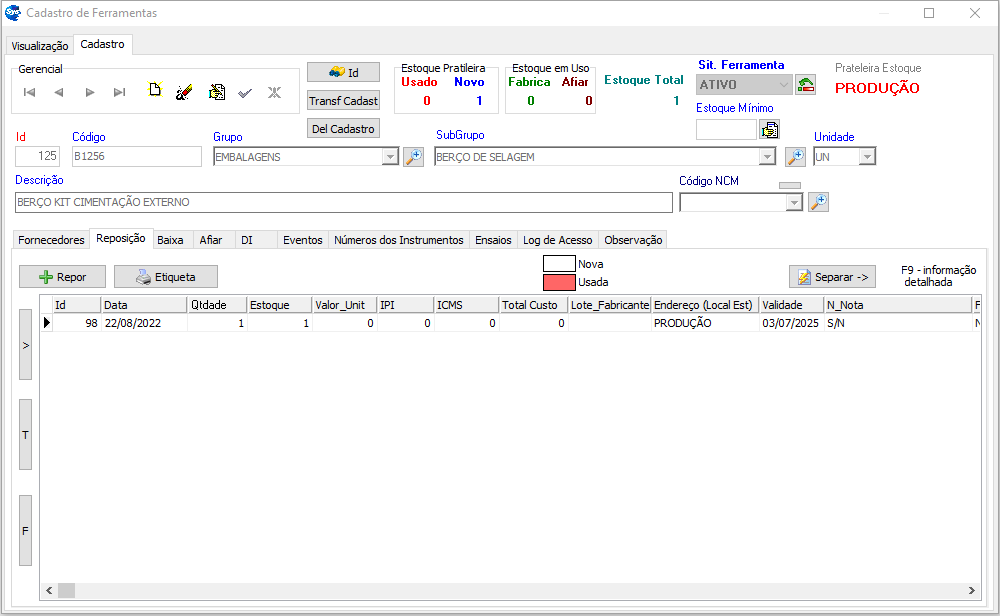Switch to the Visualização tab
Image resolution: width=1000 pixels, height=616 pixels.
click(40, 46)
